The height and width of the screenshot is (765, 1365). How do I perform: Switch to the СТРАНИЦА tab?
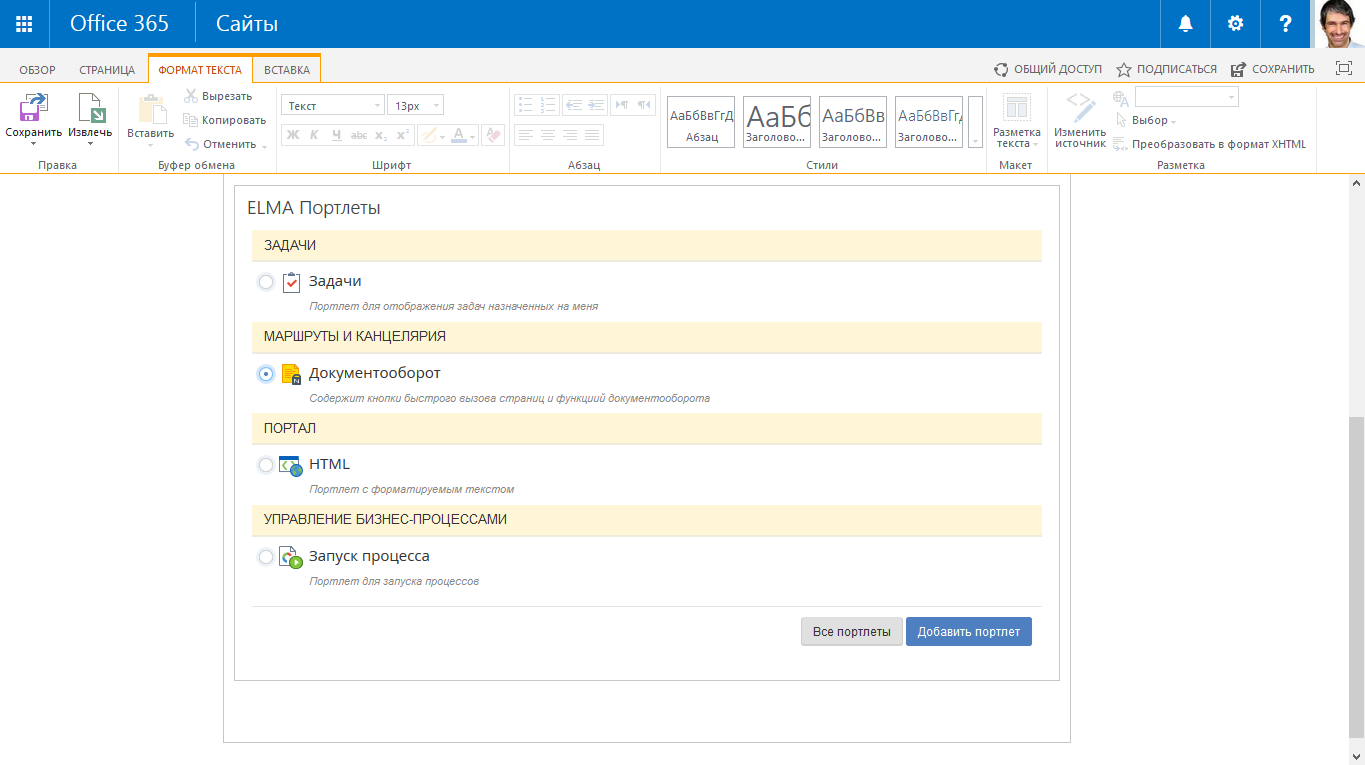tap(107, 70)
